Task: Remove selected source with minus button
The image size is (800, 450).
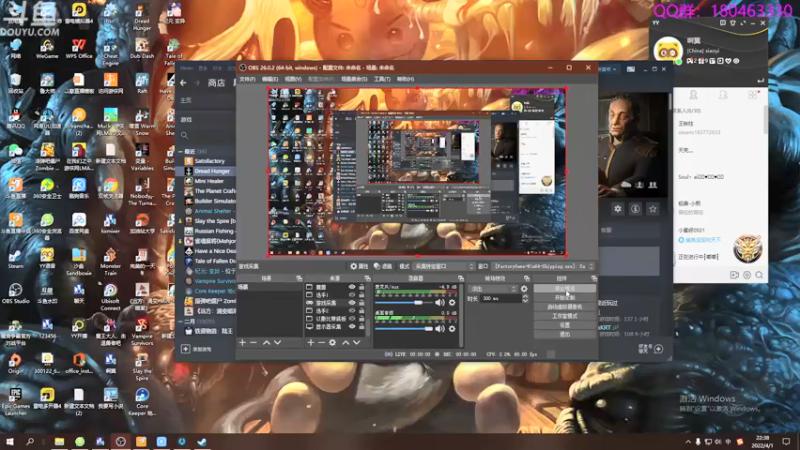Action: pos(321,342)
